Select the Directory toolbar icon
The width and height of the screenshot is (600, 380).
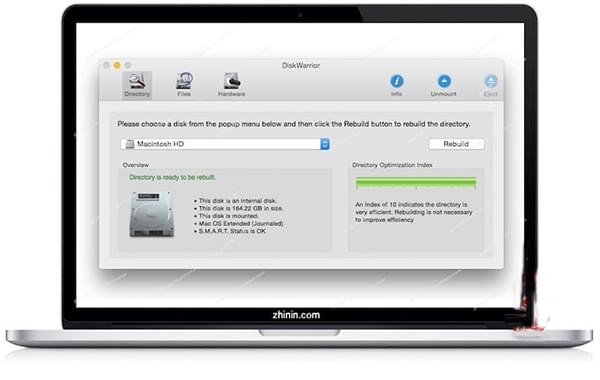click(137, 85)
